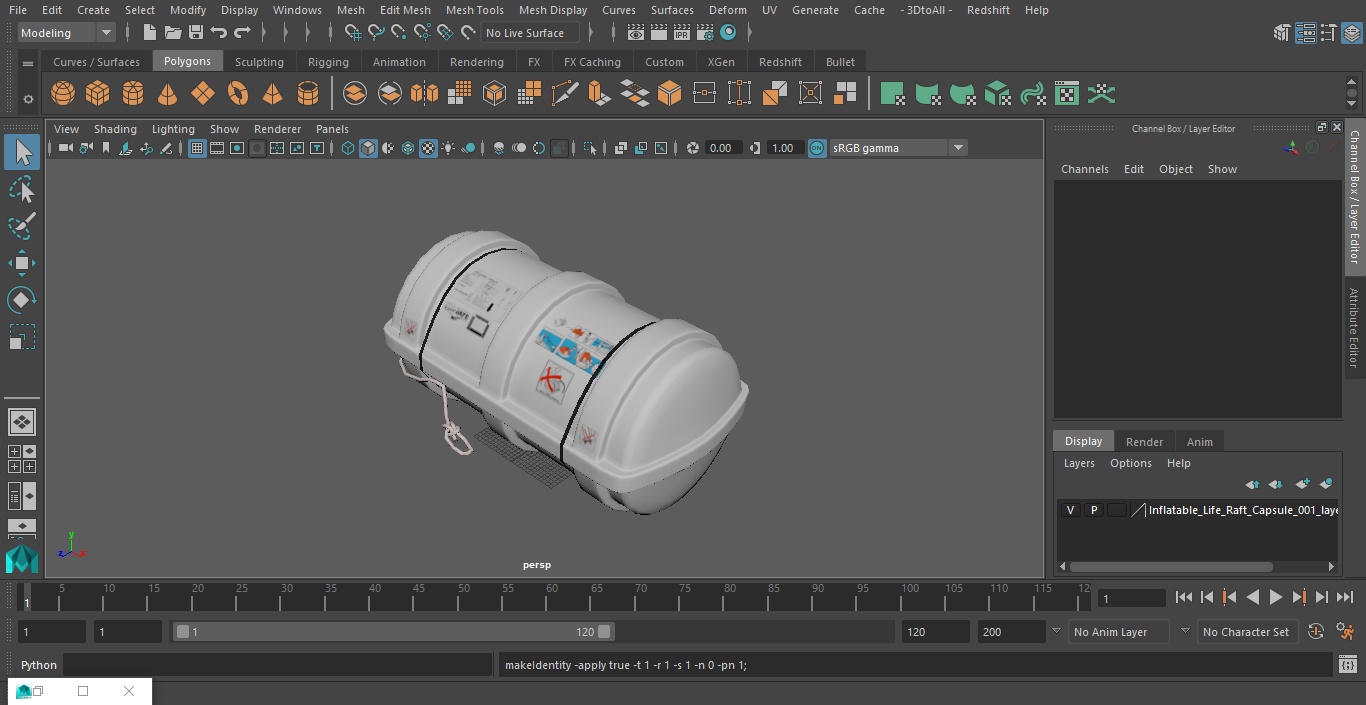
Task: Toggle textured display in viewport
Action: [428, 148]
